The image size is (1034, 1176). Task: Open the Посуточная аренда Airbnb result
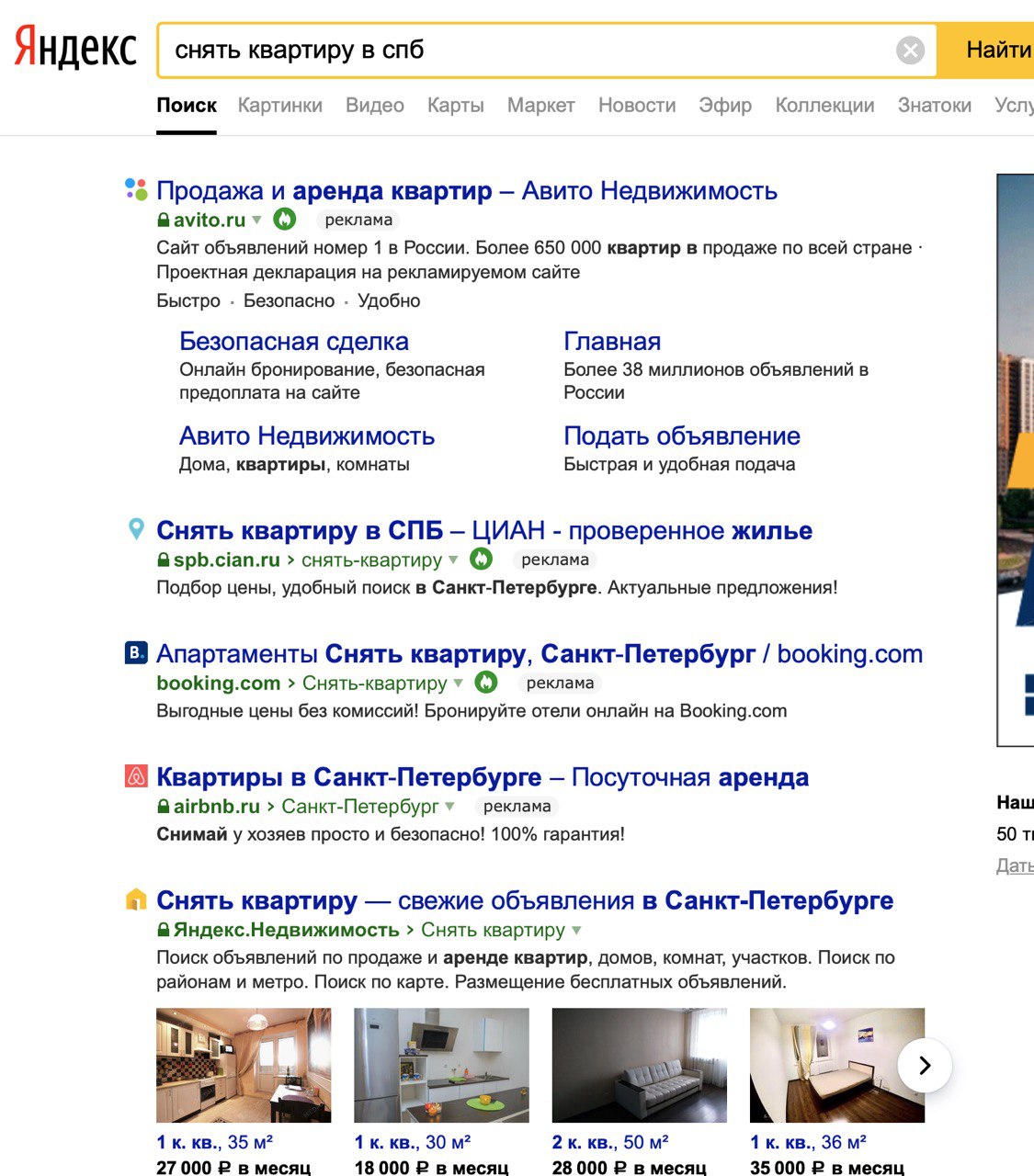(483, 776)
